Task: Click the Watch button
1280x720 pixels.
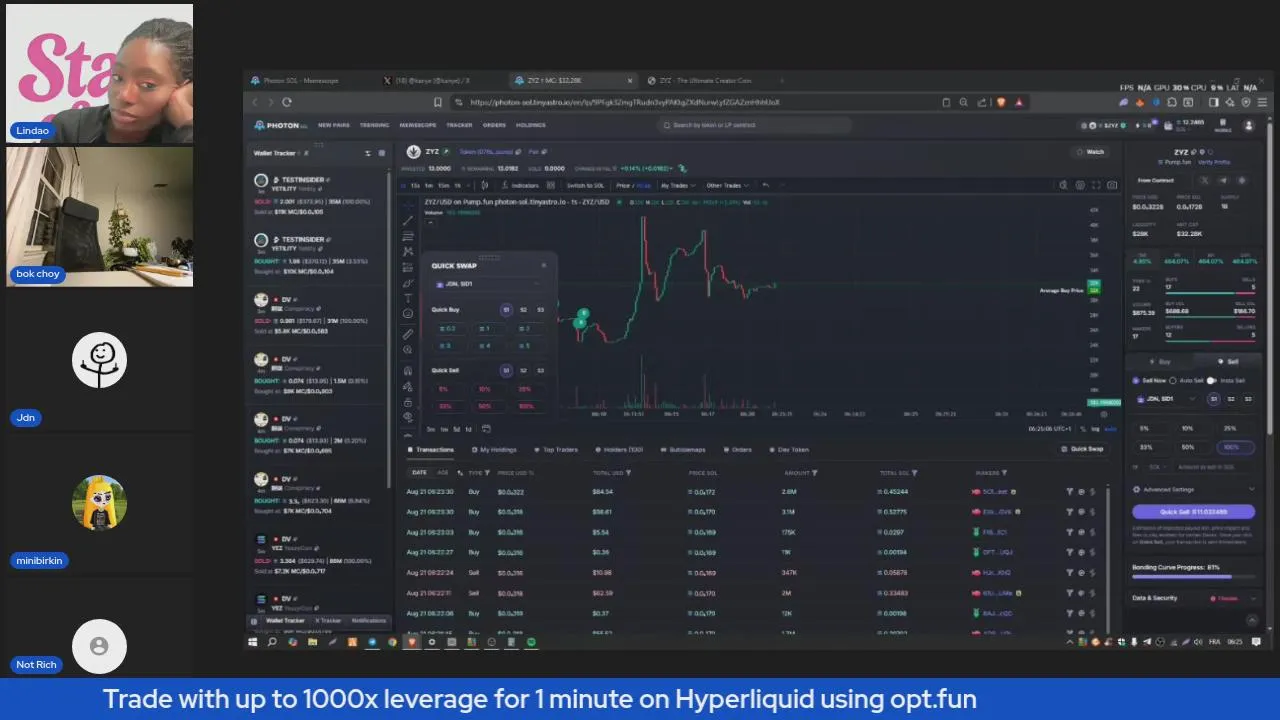Action: (1091, 152)
